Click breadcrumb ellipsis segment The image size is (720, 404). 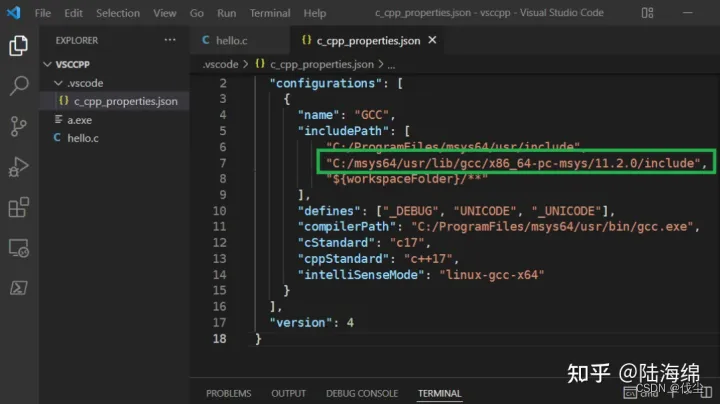coord(391,65)
